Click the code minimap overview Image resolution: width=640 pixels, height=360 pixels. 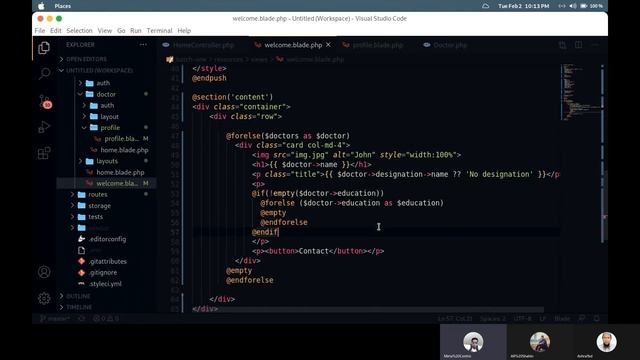click(x=580, y=92)
